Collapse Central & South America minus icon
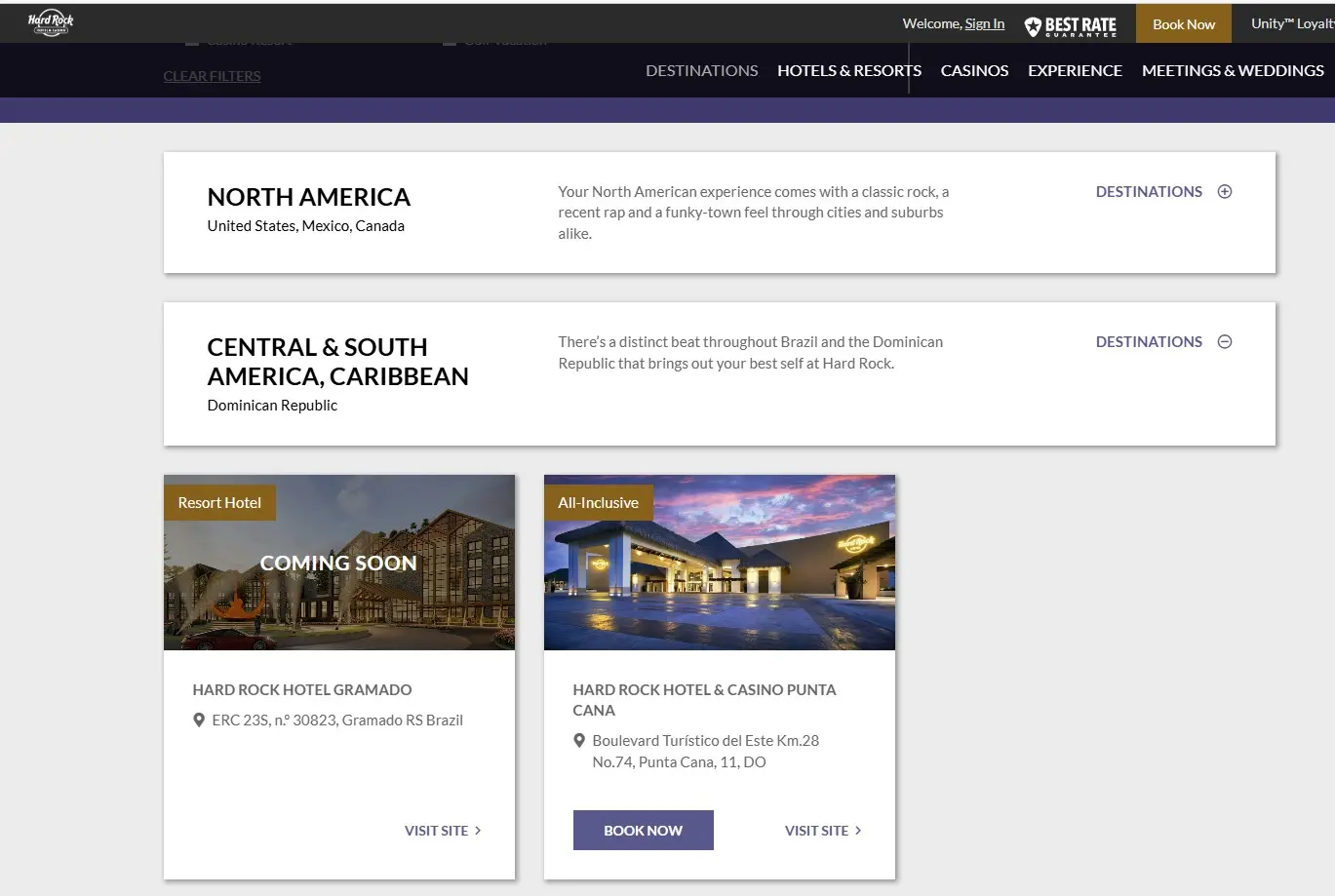Viewport: 1335px width, 896px height. 1225,342
